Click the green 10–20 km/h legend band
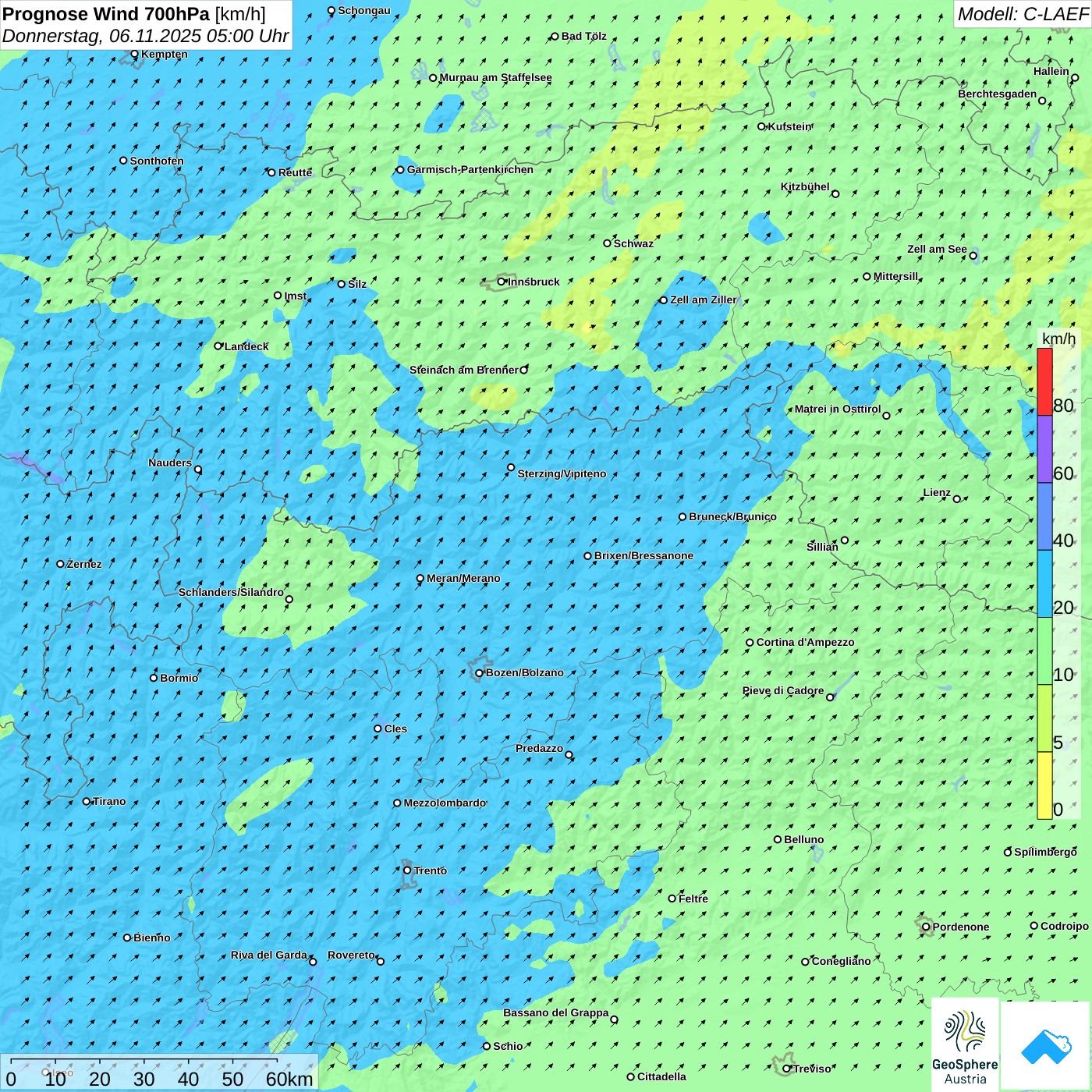The height and width of the screenshot is (1092, 1092). tap(1044, 651)
